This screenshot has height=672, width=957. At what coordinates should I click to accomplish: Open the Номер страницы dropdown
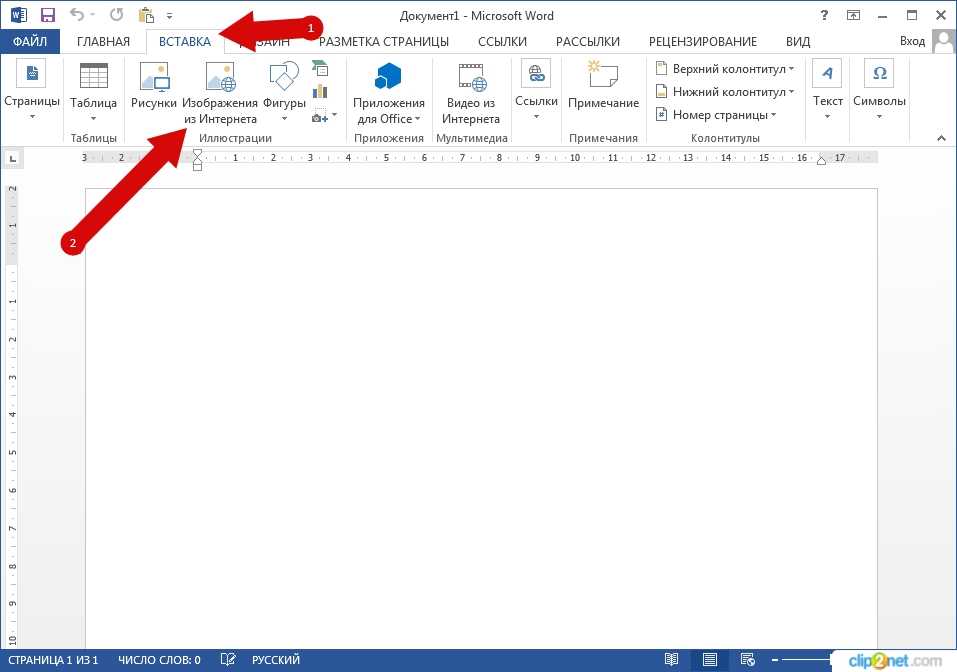click(715, 115)
